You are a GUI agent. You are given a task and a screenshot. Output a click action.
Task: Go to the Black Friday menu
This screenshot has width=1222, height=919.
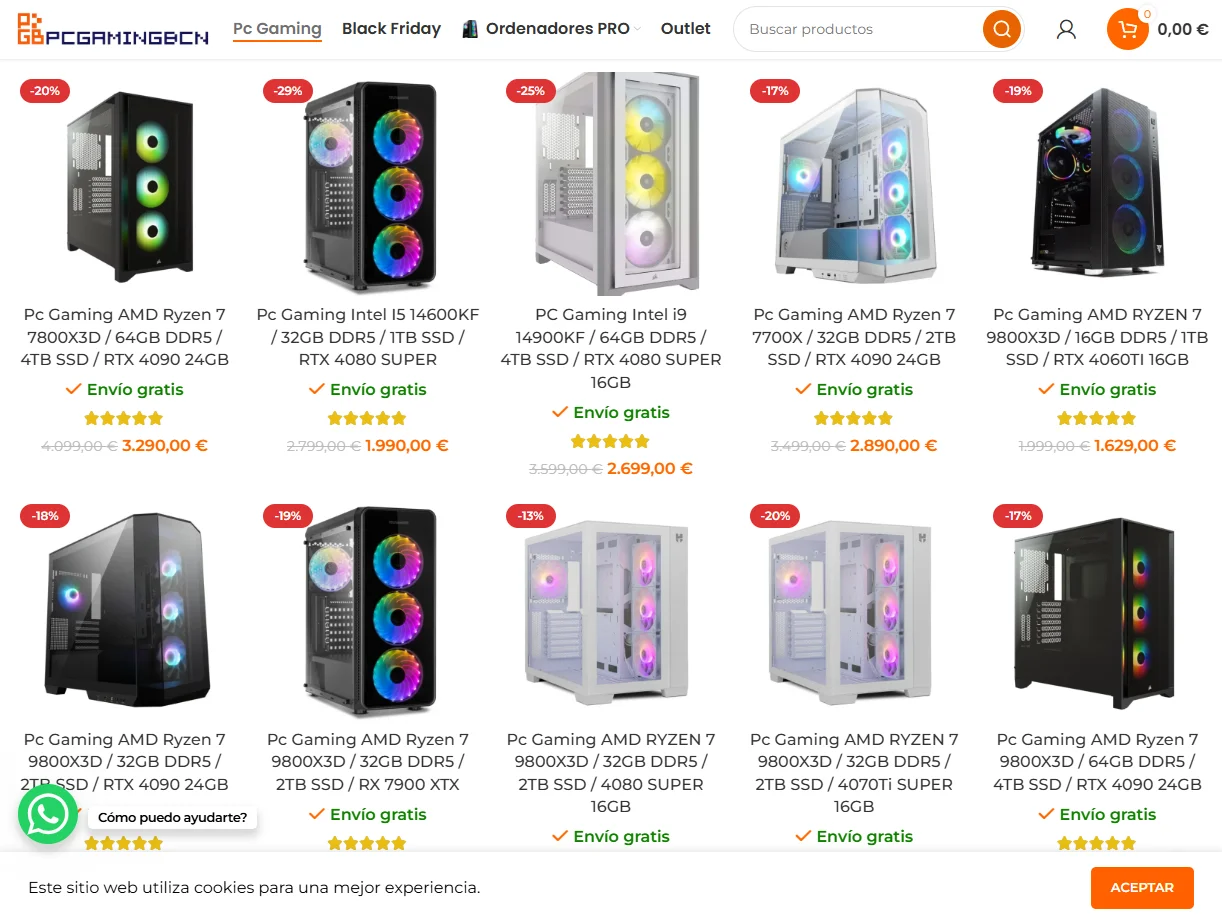click(x=391, y=29)
